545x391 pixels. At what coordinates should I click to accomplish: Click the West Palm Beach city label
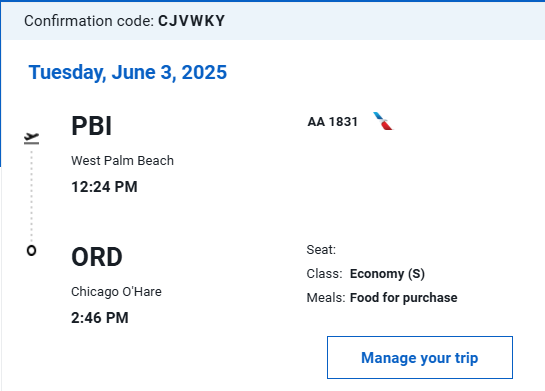point(122,161)
